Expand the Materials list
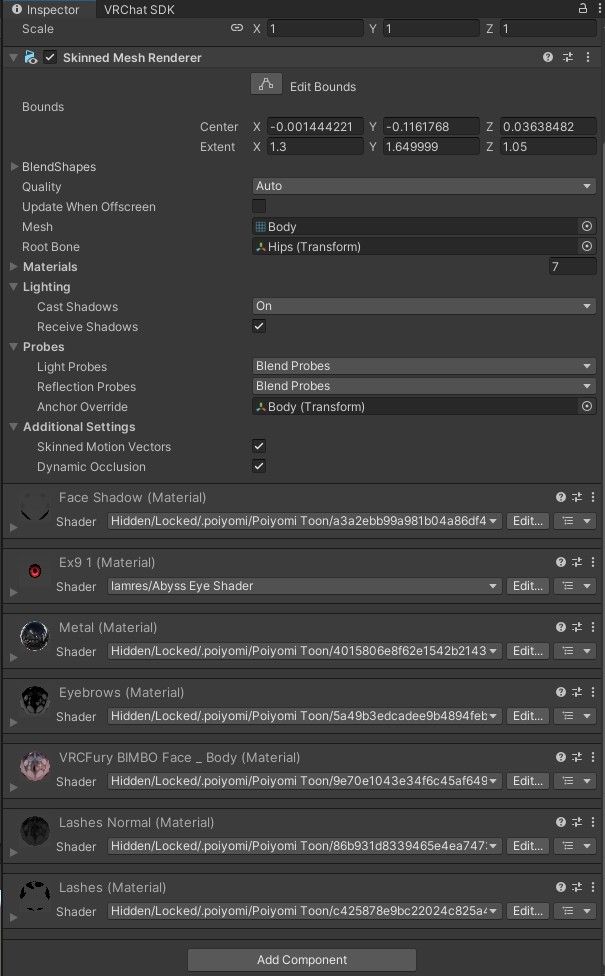The image size is (605, 976). coord(14,266)
